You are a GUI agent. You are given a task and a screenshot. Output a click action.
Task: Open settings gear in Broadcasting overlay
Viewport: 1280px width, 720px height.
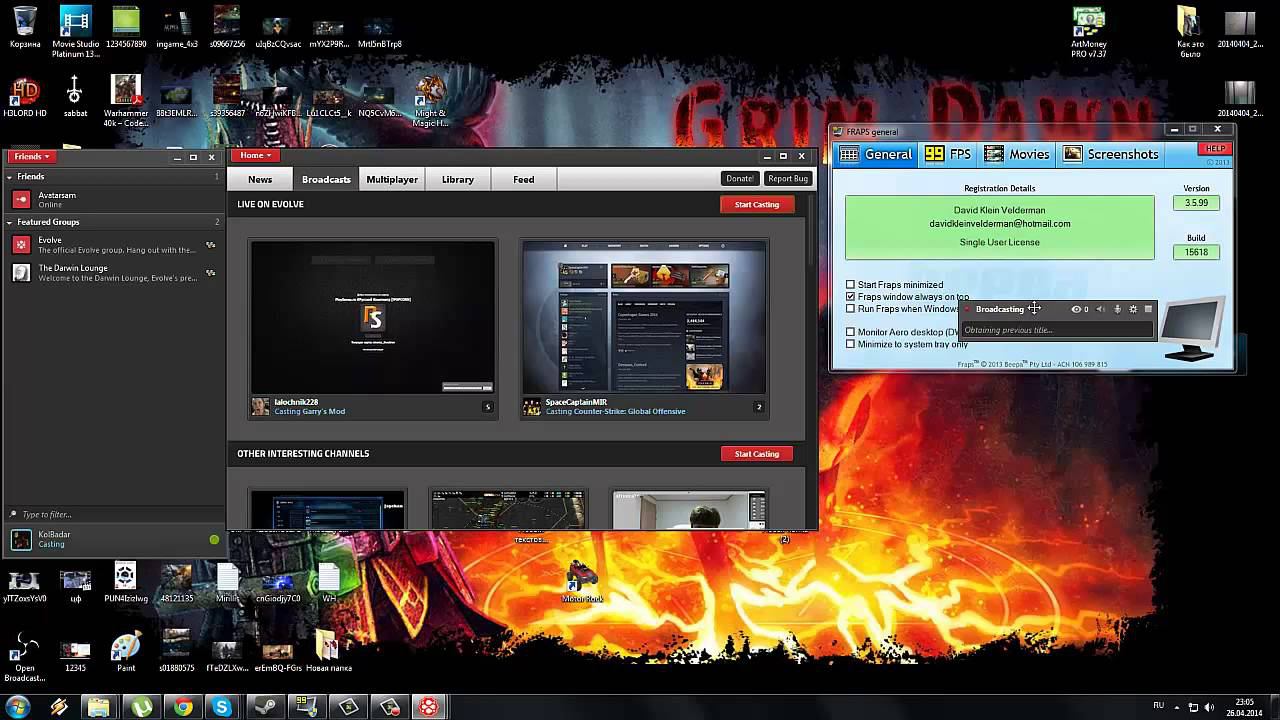(1133, 309)
